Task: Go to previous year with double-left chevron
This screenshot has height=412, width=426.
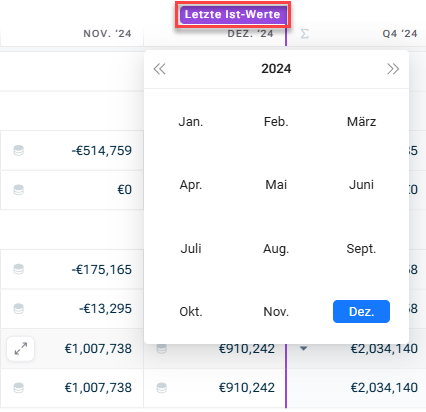Action: (x=159, y=69)
